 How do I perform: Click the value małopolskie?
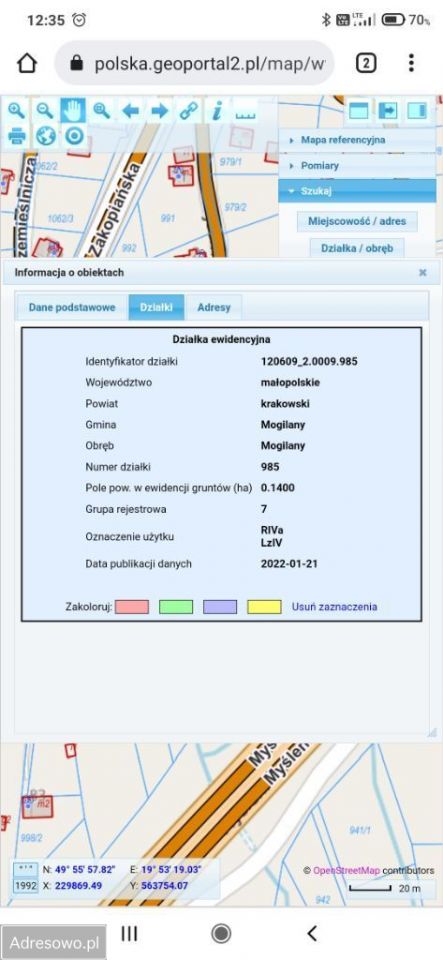coord(290,383)
